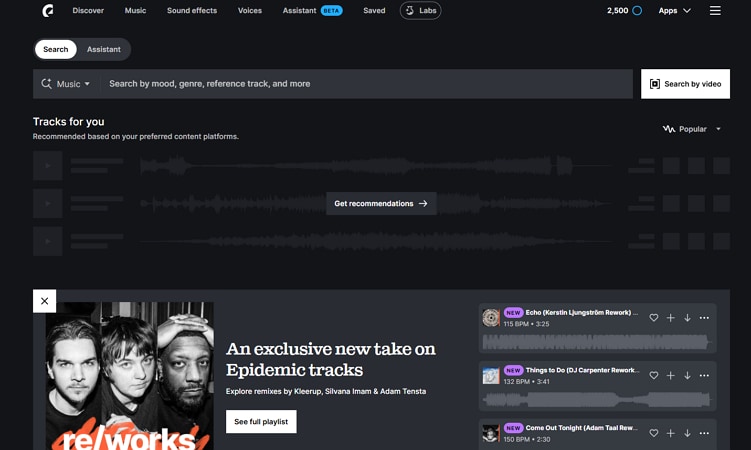Expand the Music search type dropdown
751x450 pixels.
(x=66, y=84)
